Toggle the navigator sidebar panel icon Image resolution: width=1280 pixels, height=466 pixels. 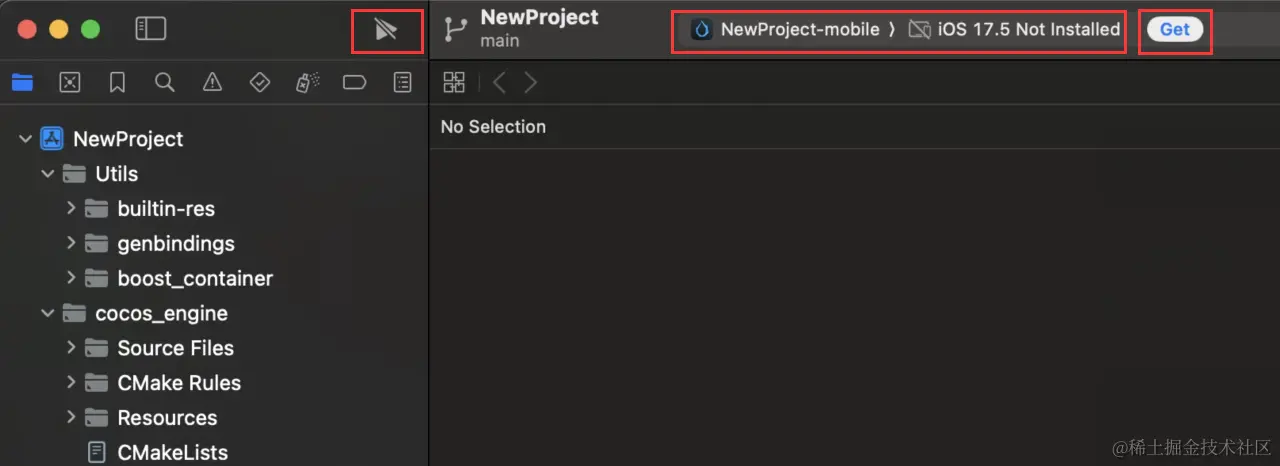[150, 29]
